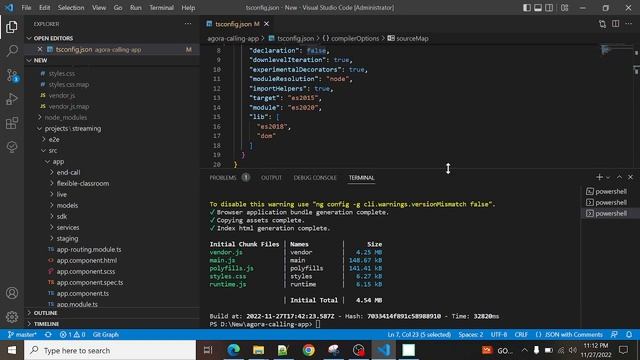Open notifications bell in status bar
640x360 pixels.
[x=629, y=335]
